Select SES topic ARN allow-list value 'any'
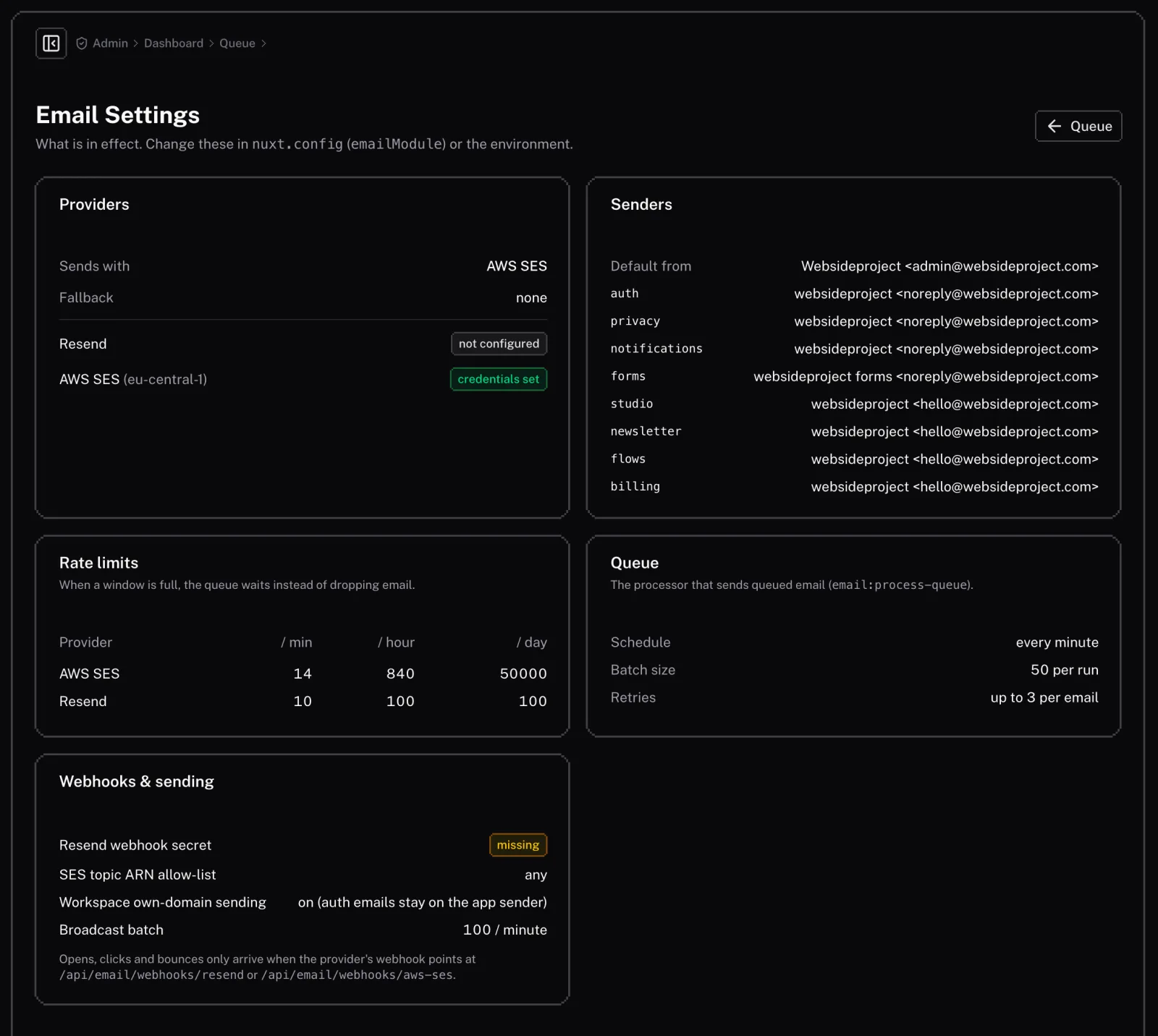The height and width of the screenshot is (1036, 1158). [536, 875]
